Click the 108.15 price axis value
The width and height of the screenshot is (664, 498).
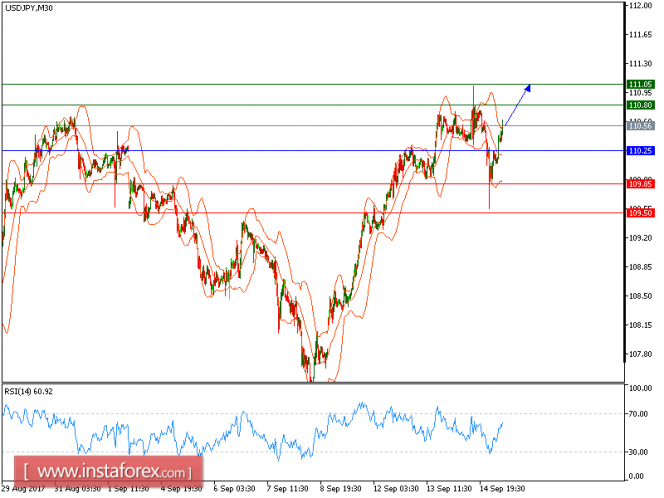pos(640,325)
